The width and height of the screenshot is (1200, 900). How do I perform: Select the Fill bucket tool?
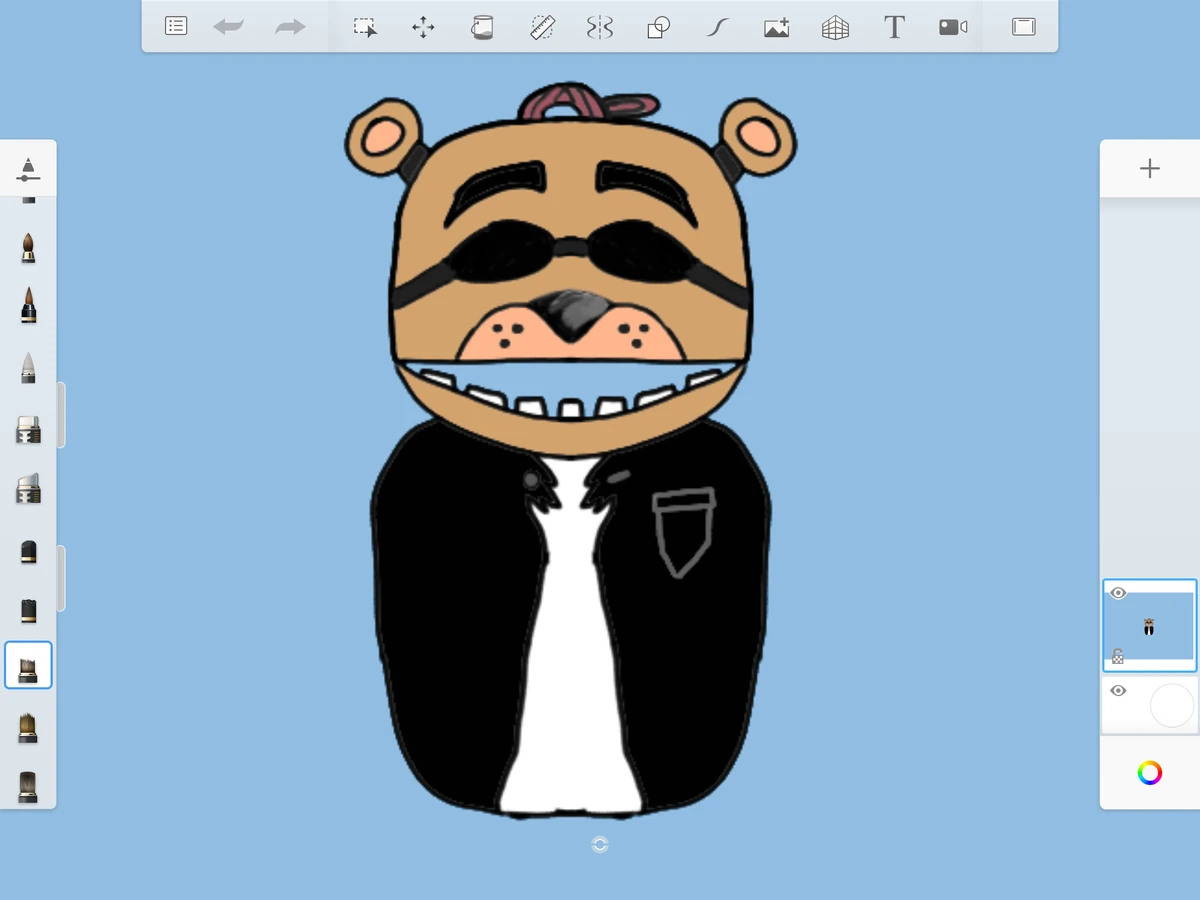(x=482, y=27)
